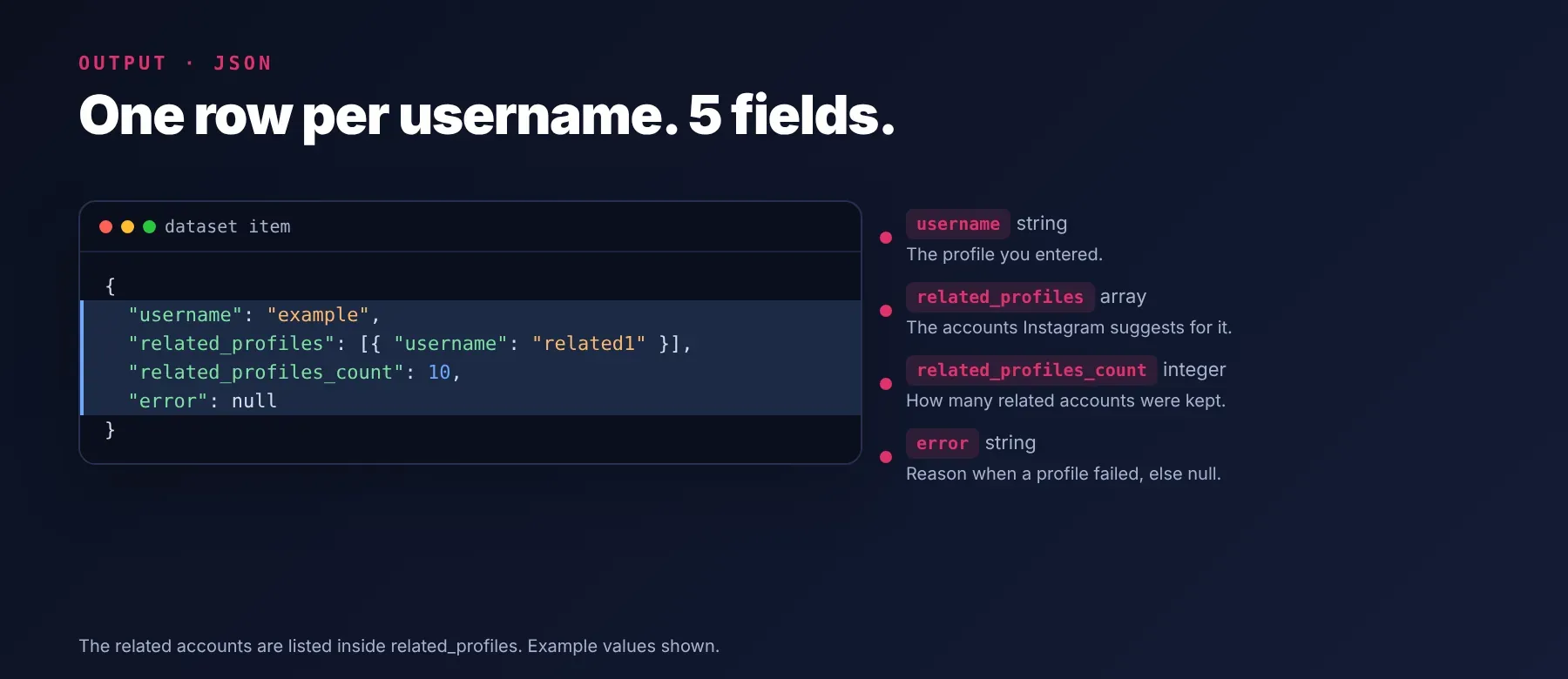Screen dimensions: 1568x679
Task: Click the pink 'related_profiles_count' field badge
Action: 1031,370
